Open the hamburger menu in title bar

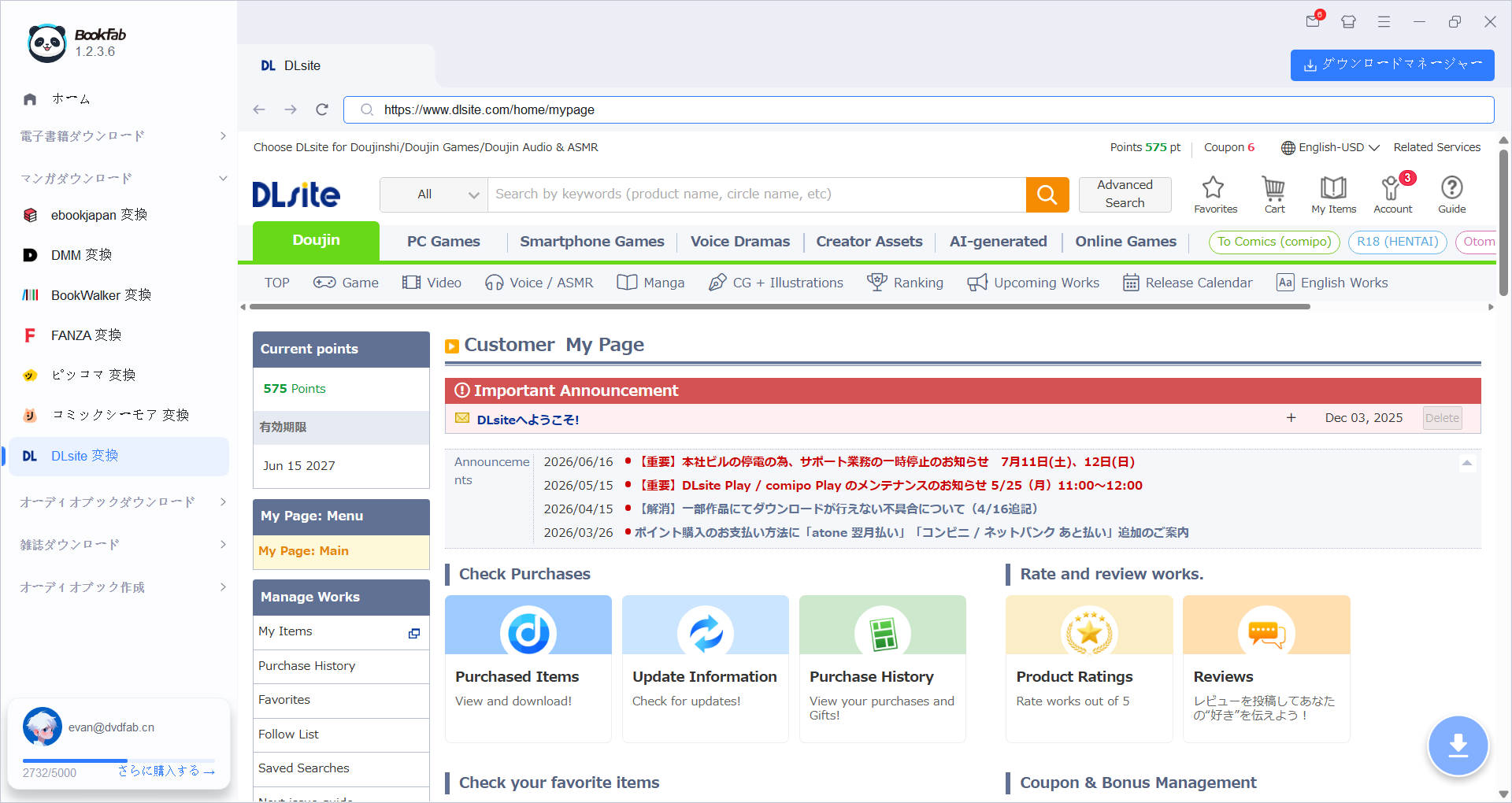coord(1384,22)
